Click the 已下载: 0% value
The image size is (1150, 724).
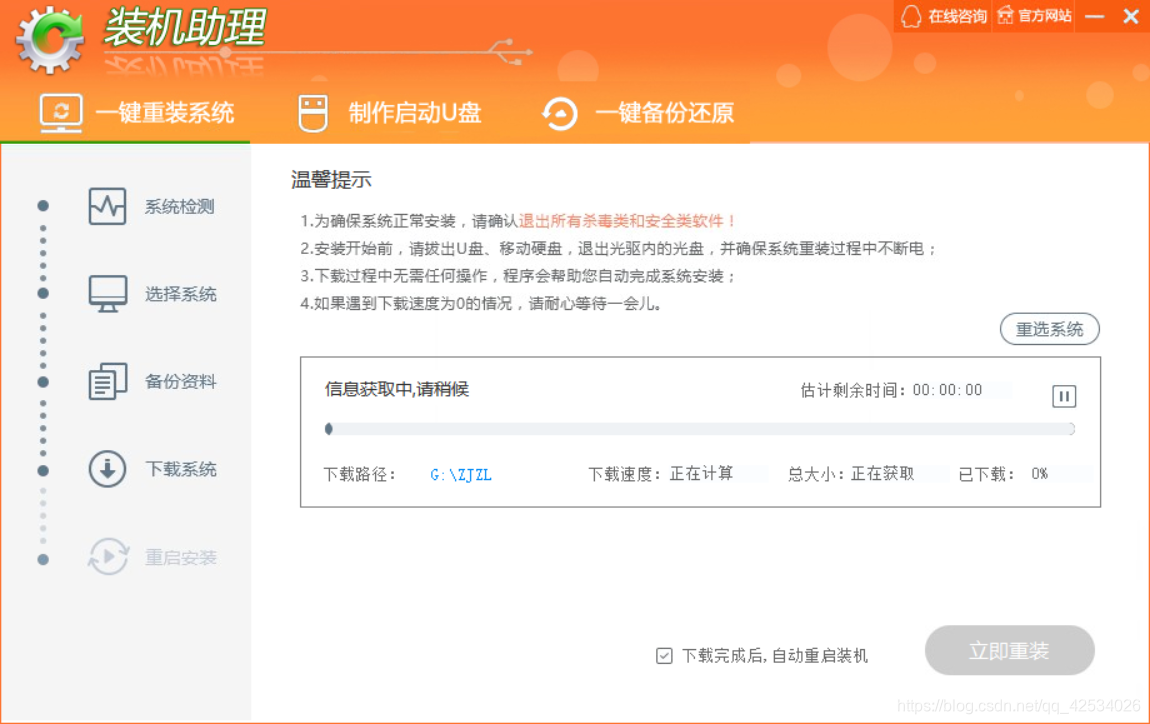pyautogui.click(x=1039, y=474)
